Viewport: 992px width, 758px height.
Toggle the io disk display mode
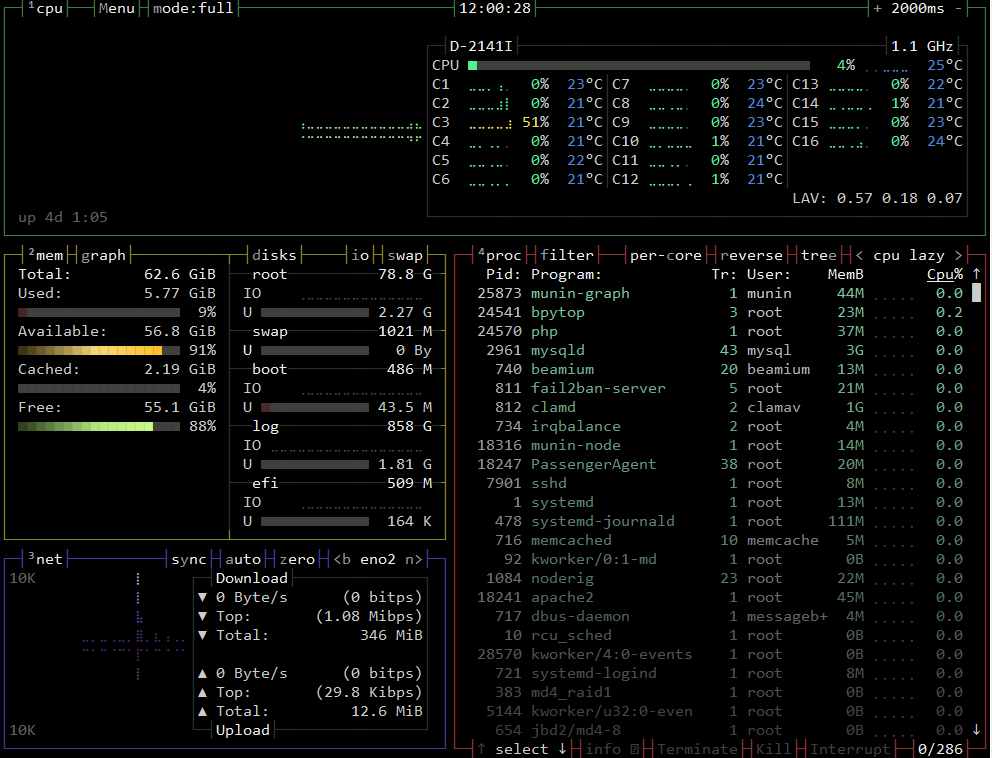[x=360, y=255]
